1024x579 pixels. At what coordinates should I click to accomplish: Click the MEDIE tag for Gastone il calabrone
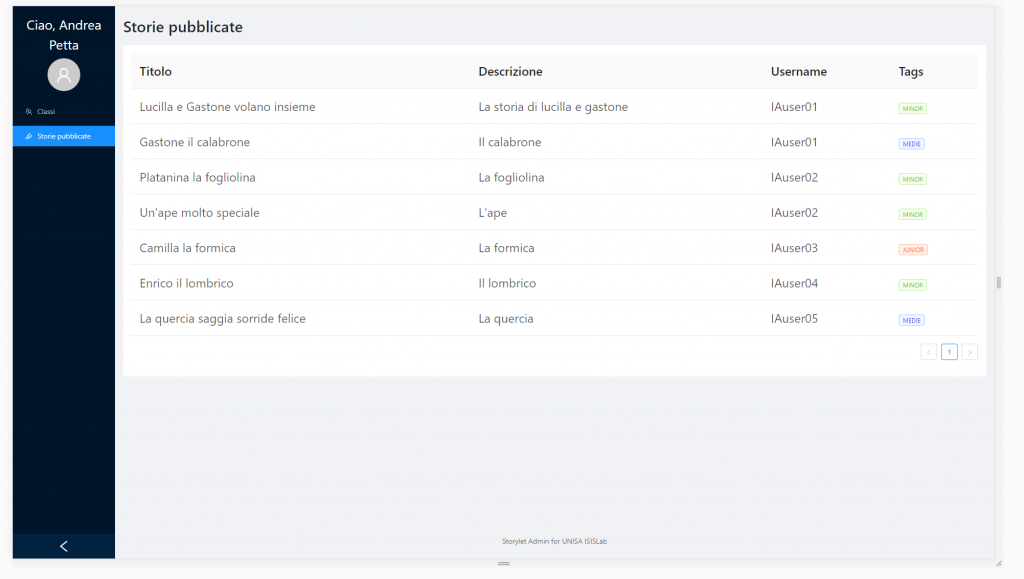pos(911,144)
